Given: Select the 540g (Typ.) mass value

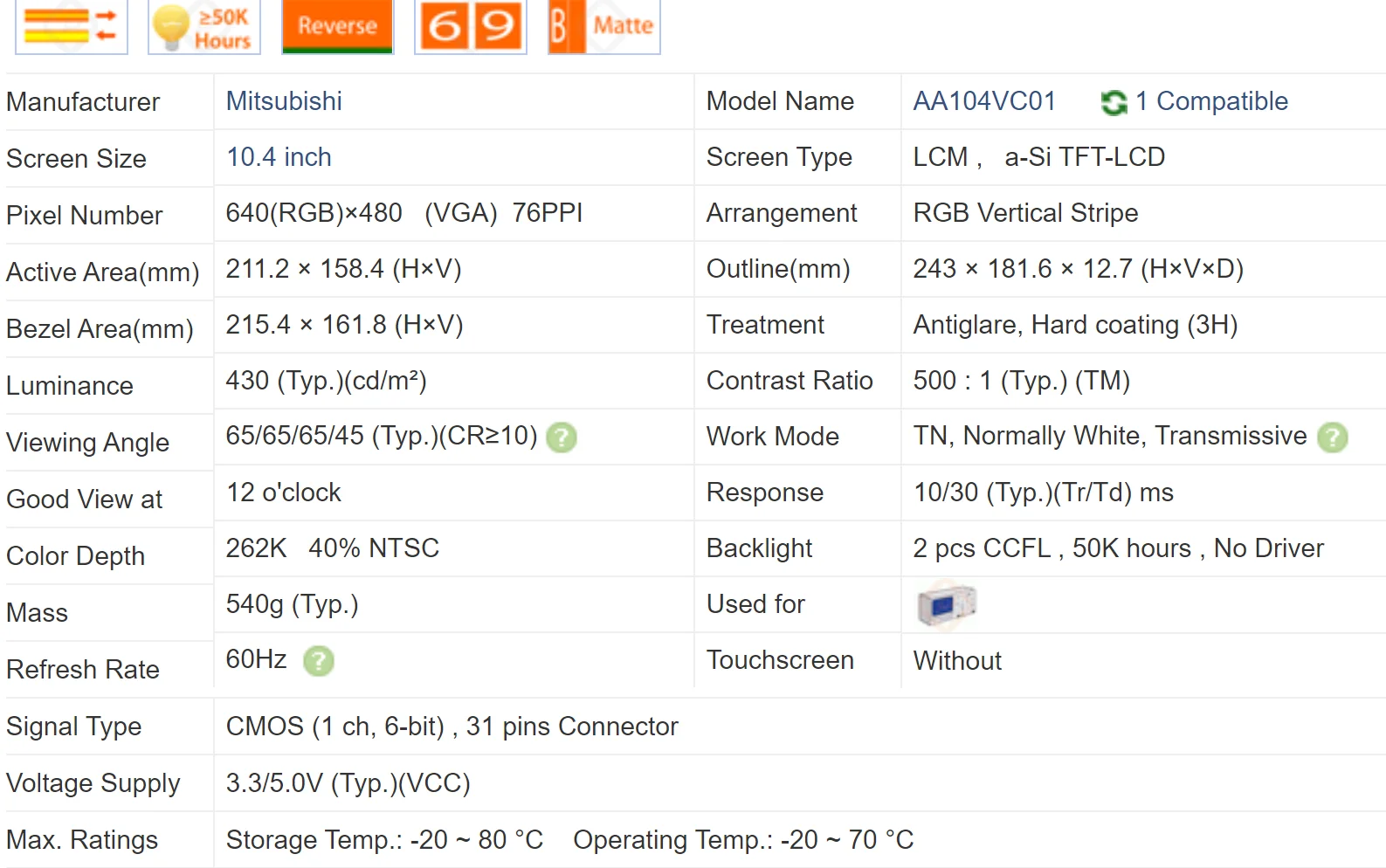Looking at the screenshot, I should pos(292,604).
